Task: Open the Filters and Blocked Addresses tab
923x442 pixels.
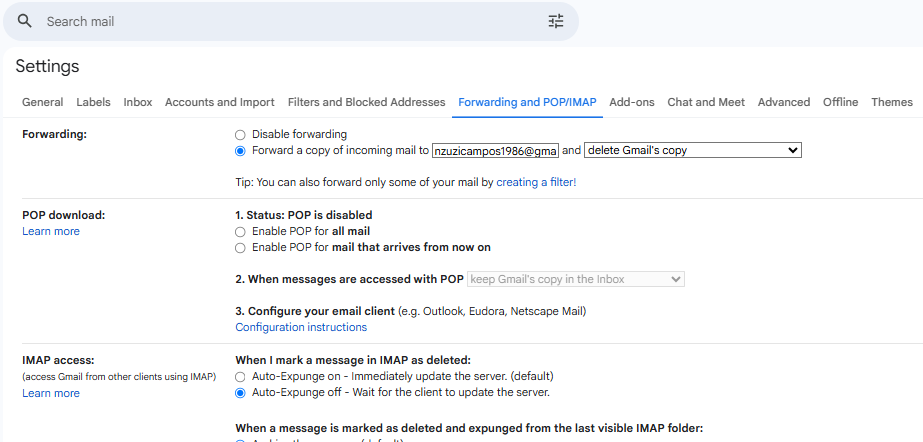Action: tap(366, 102)
